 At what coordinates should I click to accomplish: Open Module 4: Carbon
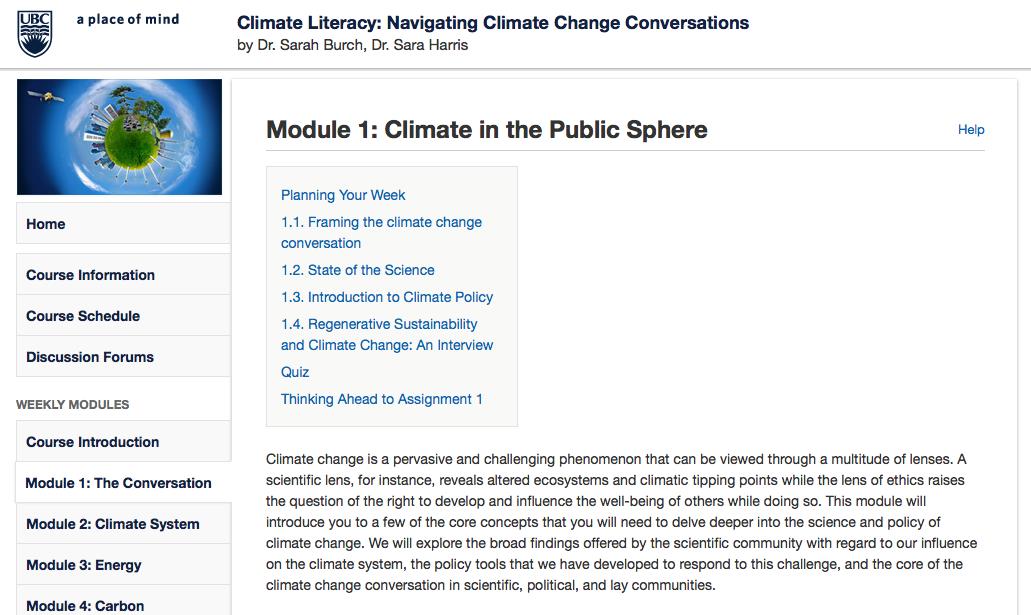tap(85, 605)
